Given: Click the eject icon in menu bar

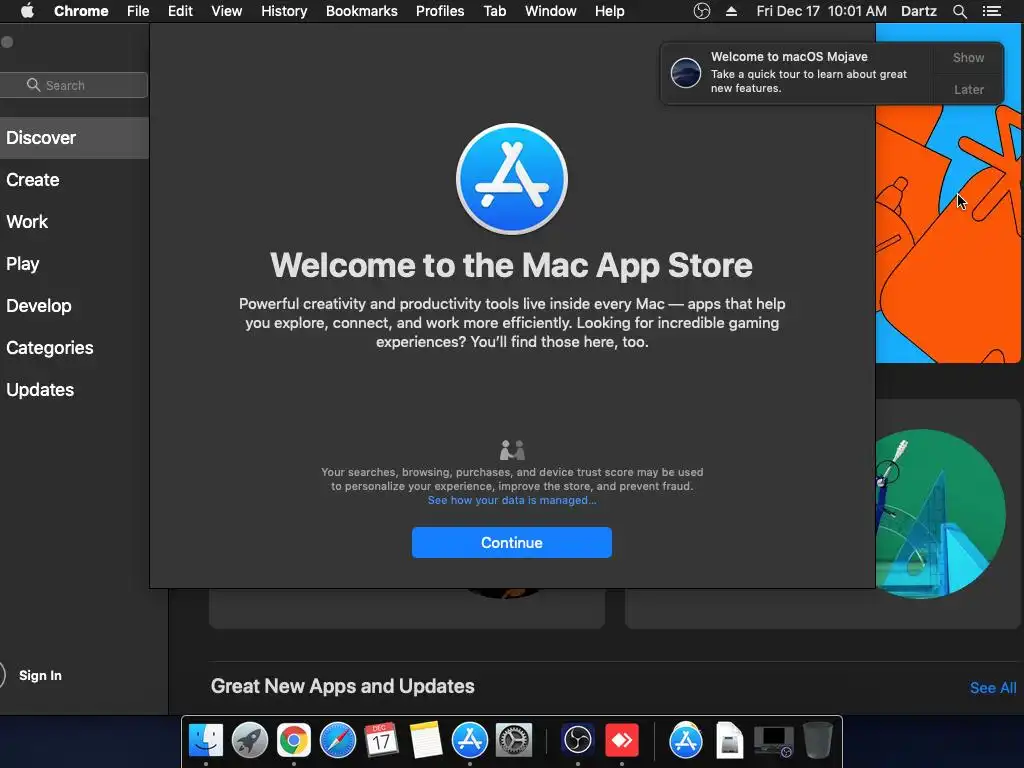Looking at the screenshot, I should pyautogui.click(x=731, y=11).
